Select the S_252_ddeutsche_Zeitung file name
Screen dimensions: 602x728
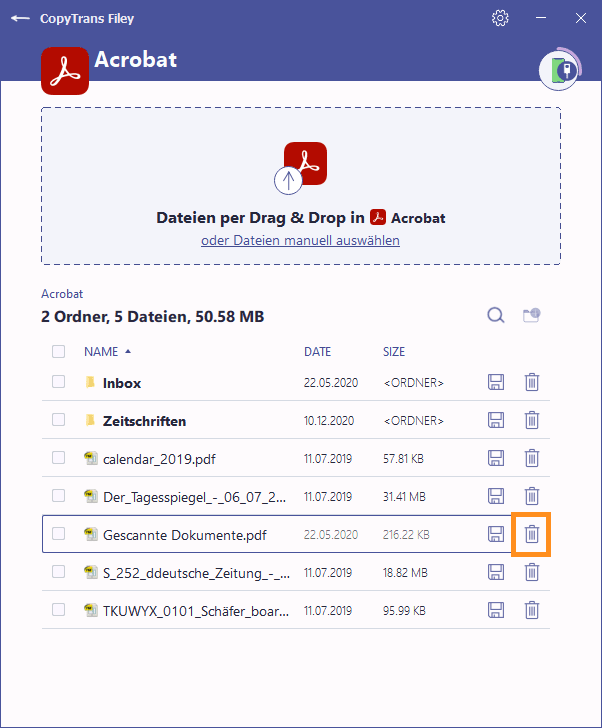(x=196, y=573)
